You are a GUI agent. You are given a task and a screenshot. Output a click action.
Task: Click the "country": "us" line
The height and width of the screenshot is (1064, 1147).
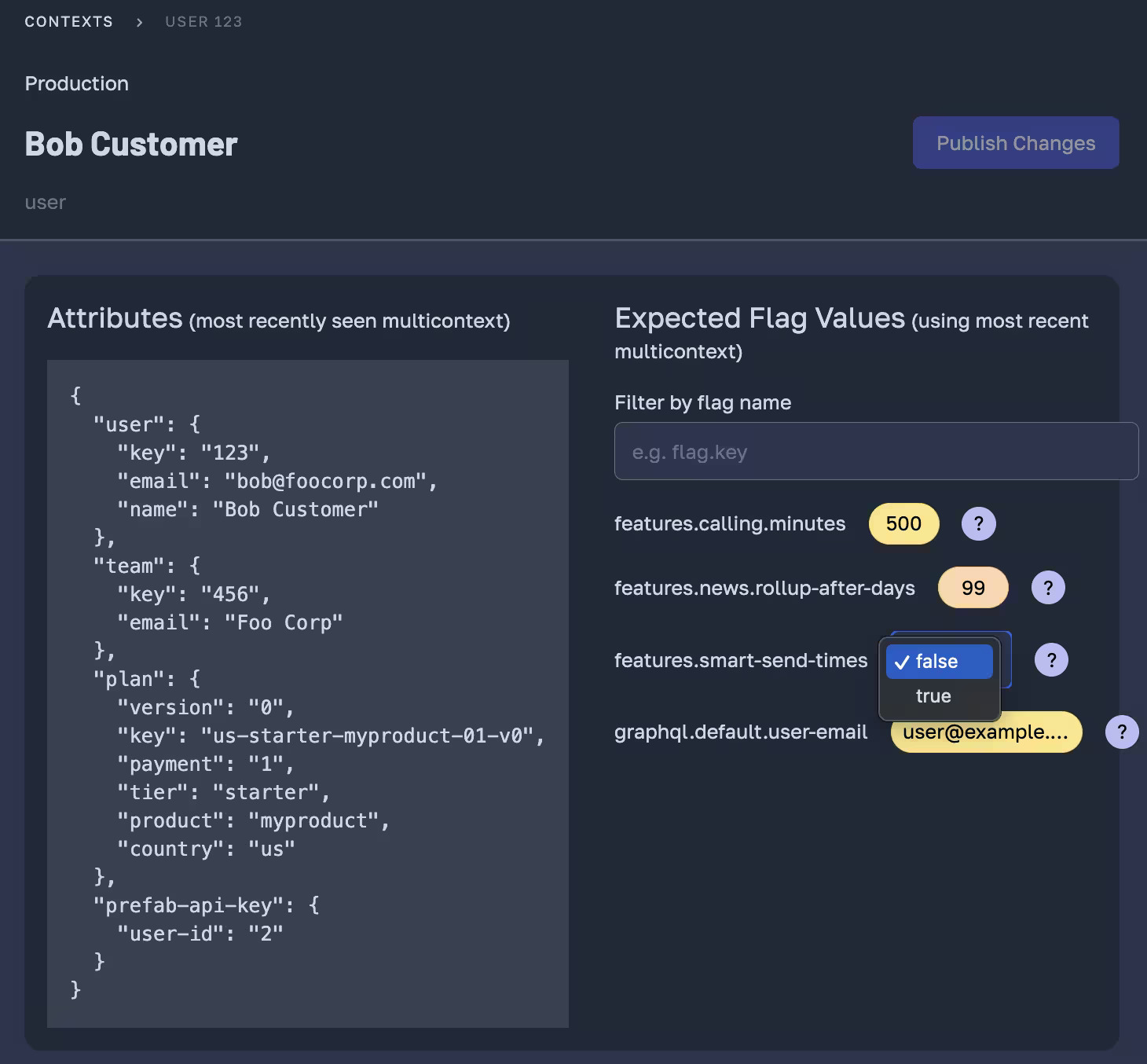[x=206, y=849]
